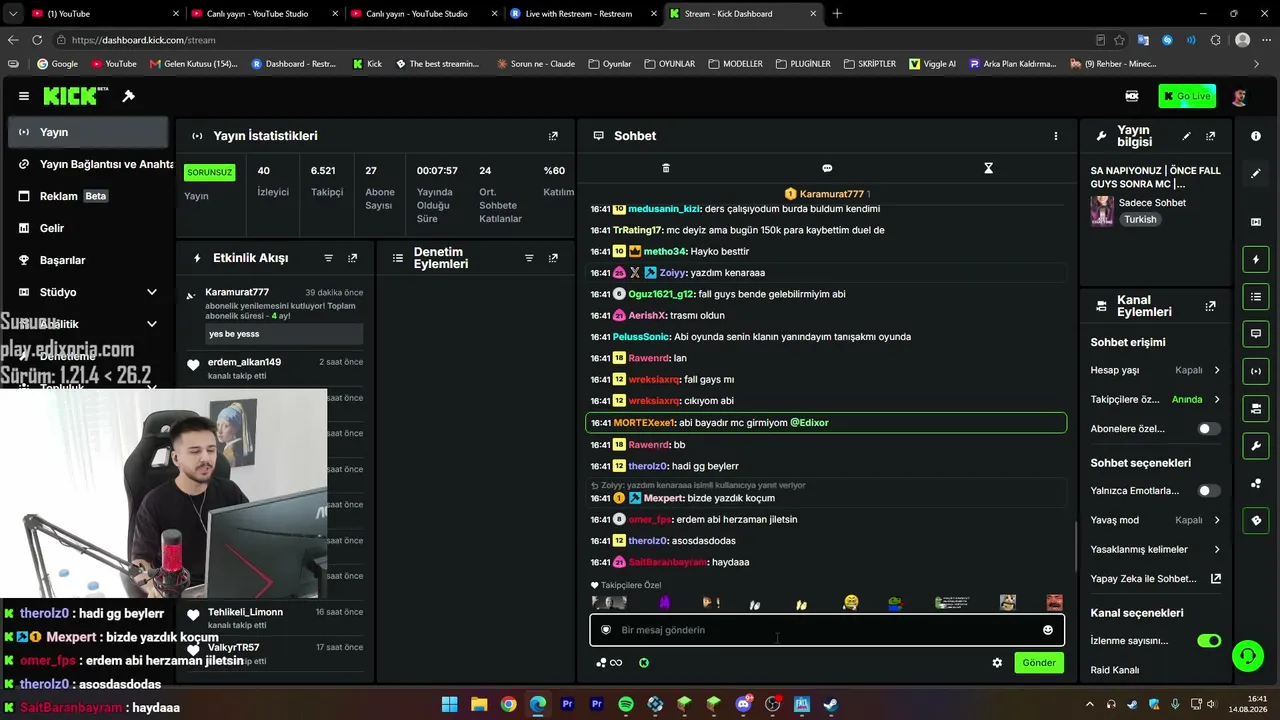Click the chat bubble icon in right sidebar
The image size is (1280, 720).
1256,334
